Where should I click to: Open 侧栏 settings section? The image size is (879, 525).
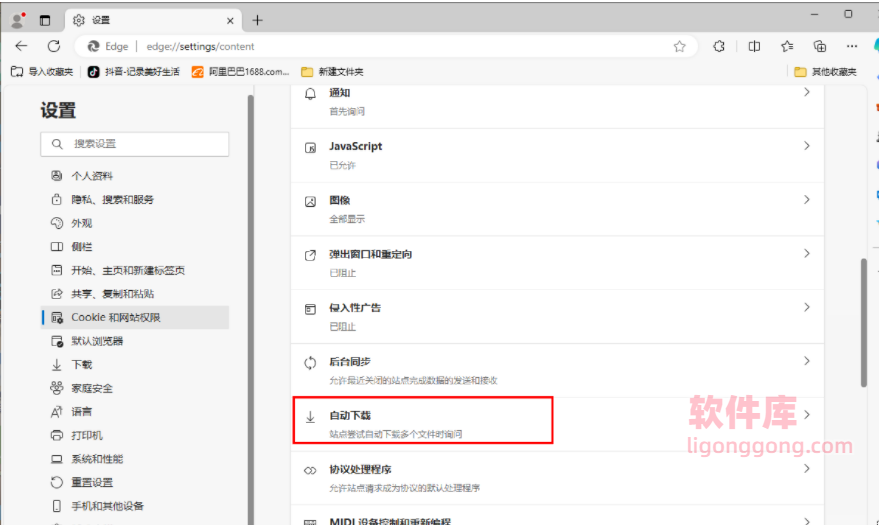(x=135, y=247)
